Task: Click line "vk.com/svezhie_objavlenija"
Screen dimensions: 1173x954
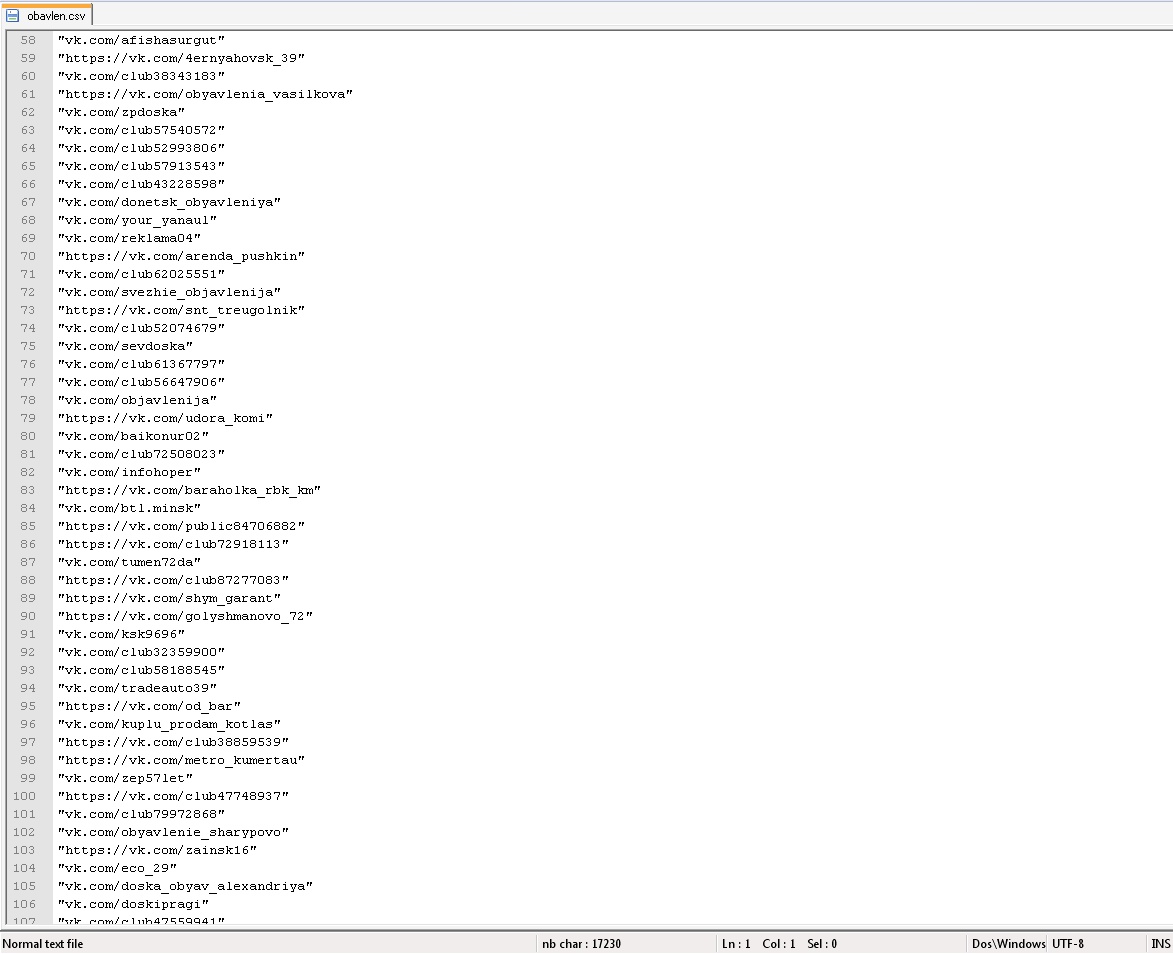Action: click(x=169, y=292)
